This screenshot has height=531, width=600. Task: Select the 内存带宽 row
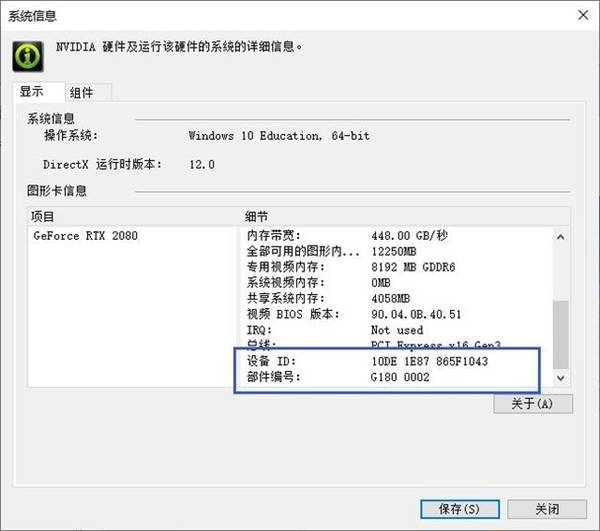pyautogui.click(x=398, y=236)
